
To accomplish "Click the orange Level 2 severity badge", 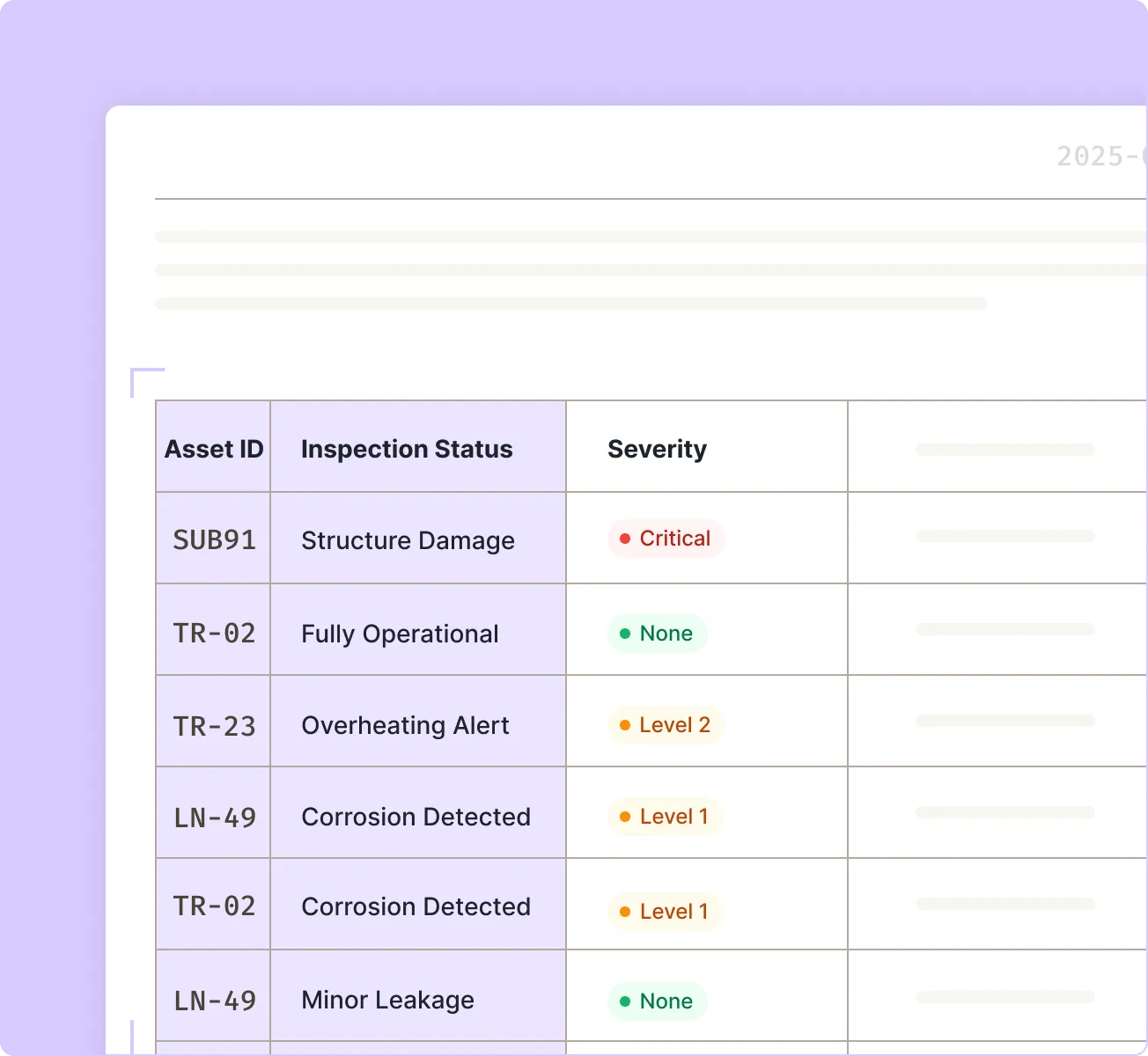I will 666,725.
